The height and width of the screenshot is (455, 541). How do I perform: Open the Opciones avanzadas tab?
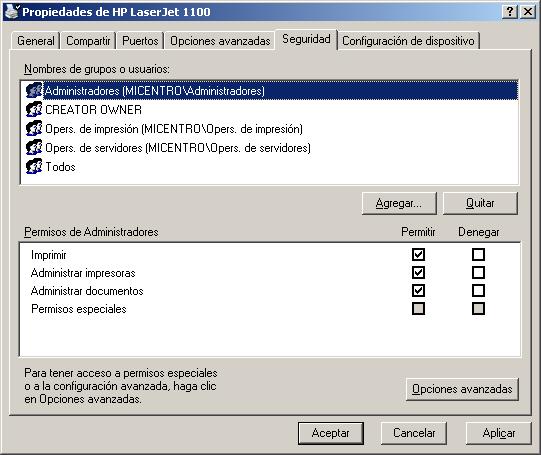point(220,41)
